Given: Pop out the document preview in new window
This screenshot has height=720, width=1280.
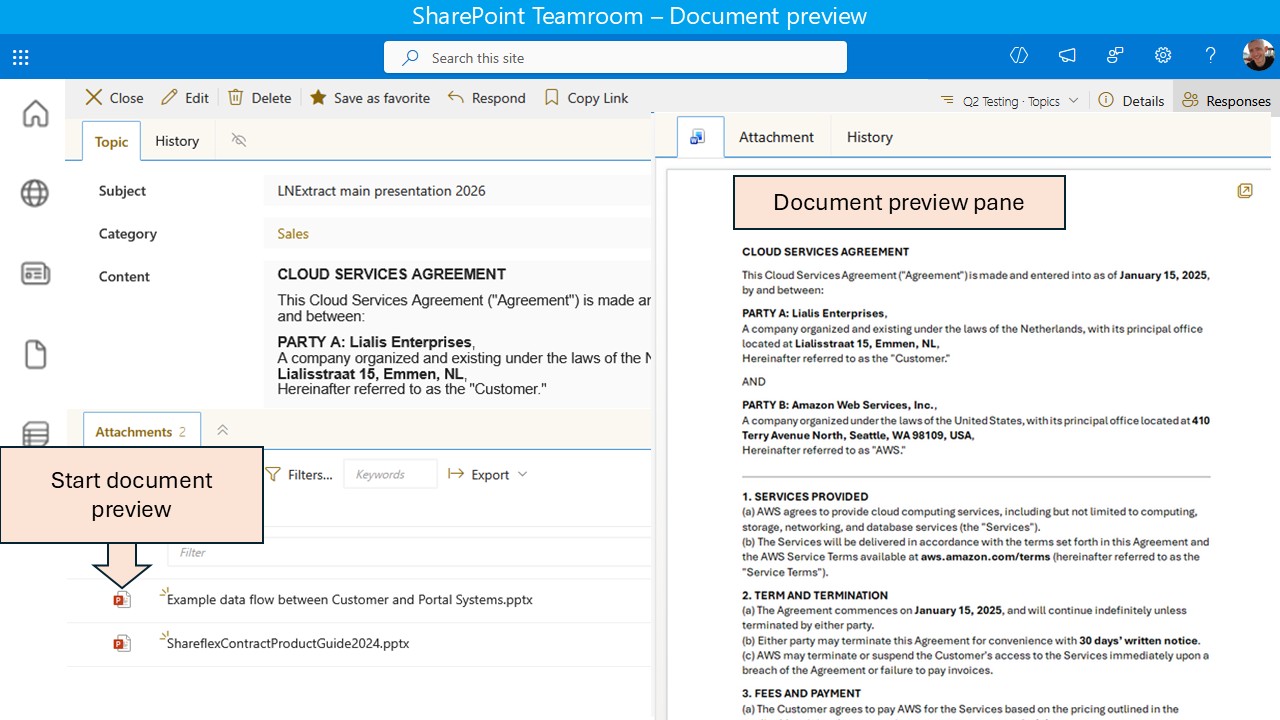Looking at the screenshot, I should tap(1244, 190).
